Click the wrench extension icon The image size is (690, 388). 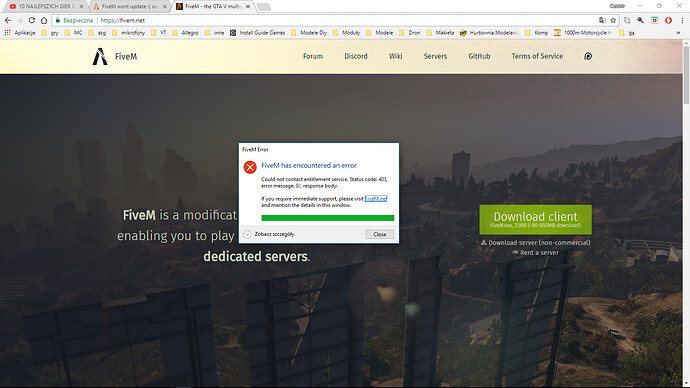click(x=640, y=20)
